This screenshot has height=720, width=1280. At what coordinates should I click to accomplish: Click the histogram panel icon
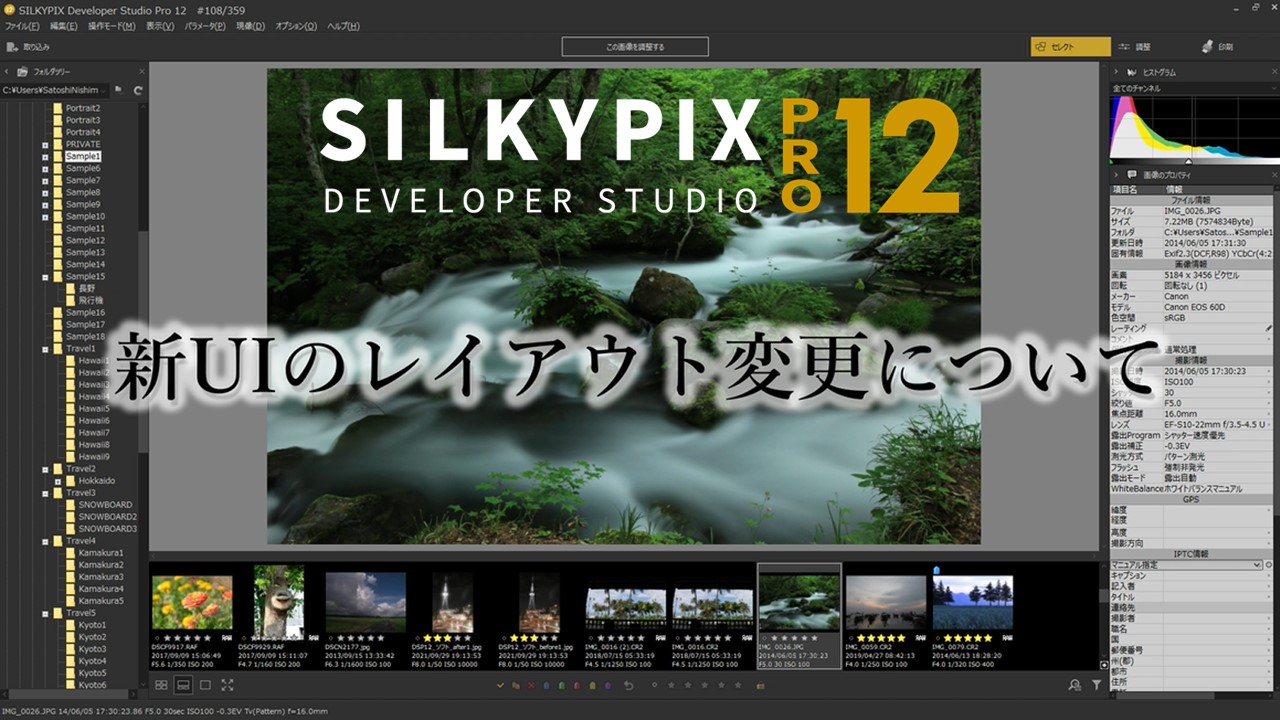point(1132,72)
